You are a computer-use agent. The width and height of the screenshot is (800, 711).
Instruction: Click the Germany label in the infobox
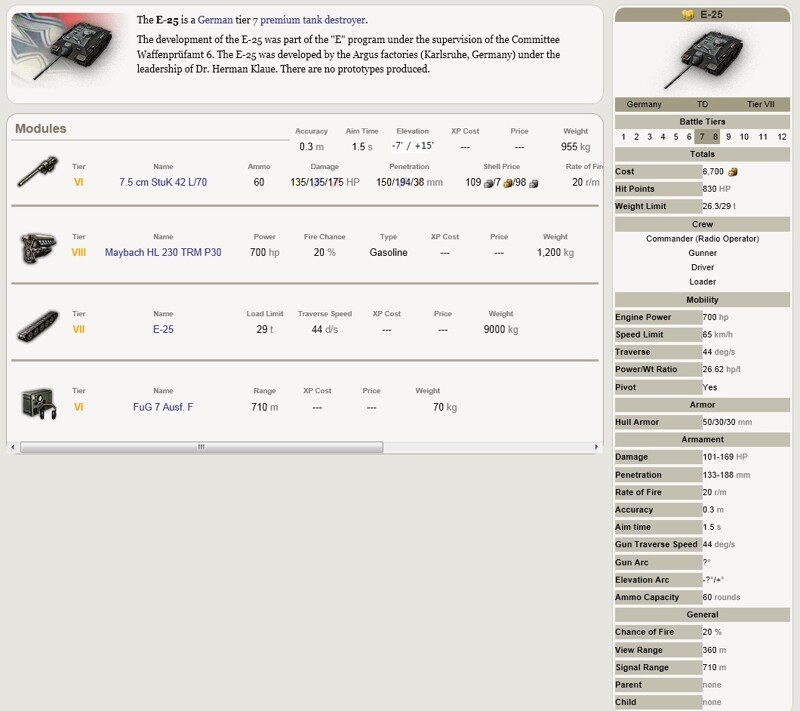(644, 104)
